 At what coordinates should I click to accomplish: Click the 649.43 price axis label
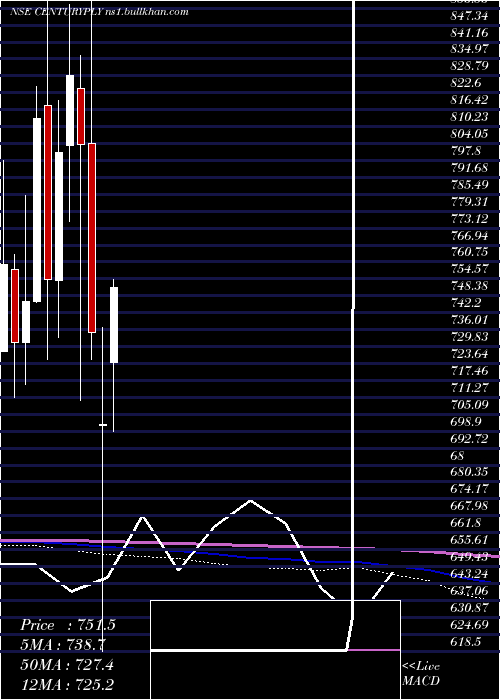click(469, 556)
